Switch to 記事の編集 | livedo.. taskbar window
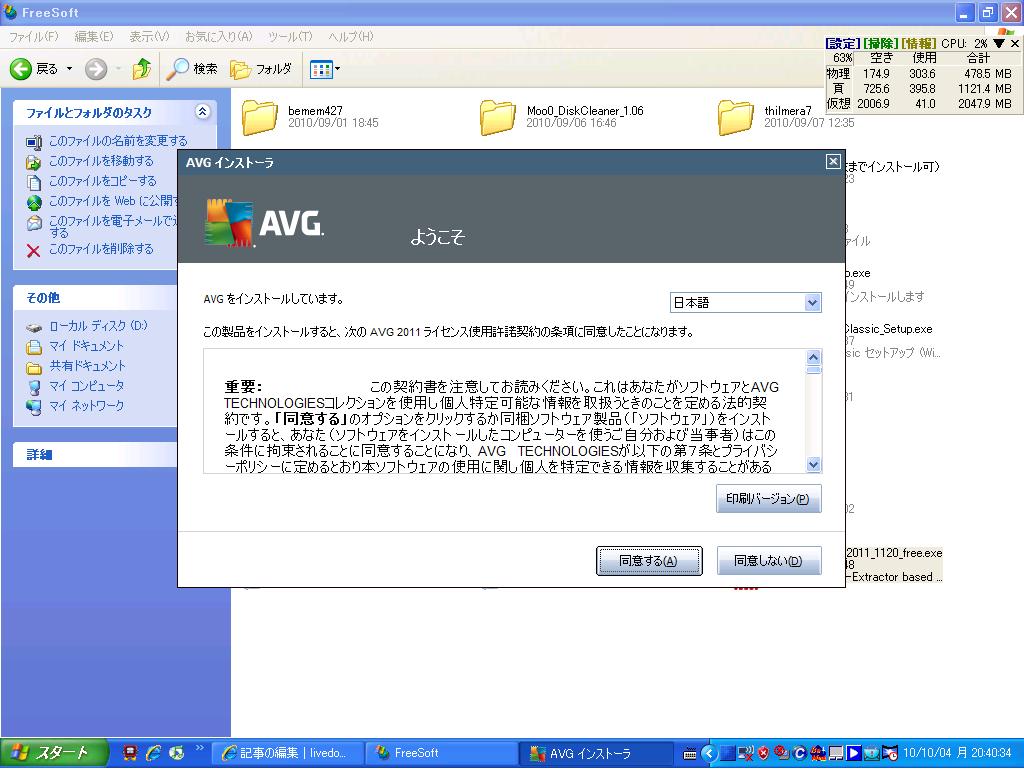1024x771 pixels. [x=286, y=753]
